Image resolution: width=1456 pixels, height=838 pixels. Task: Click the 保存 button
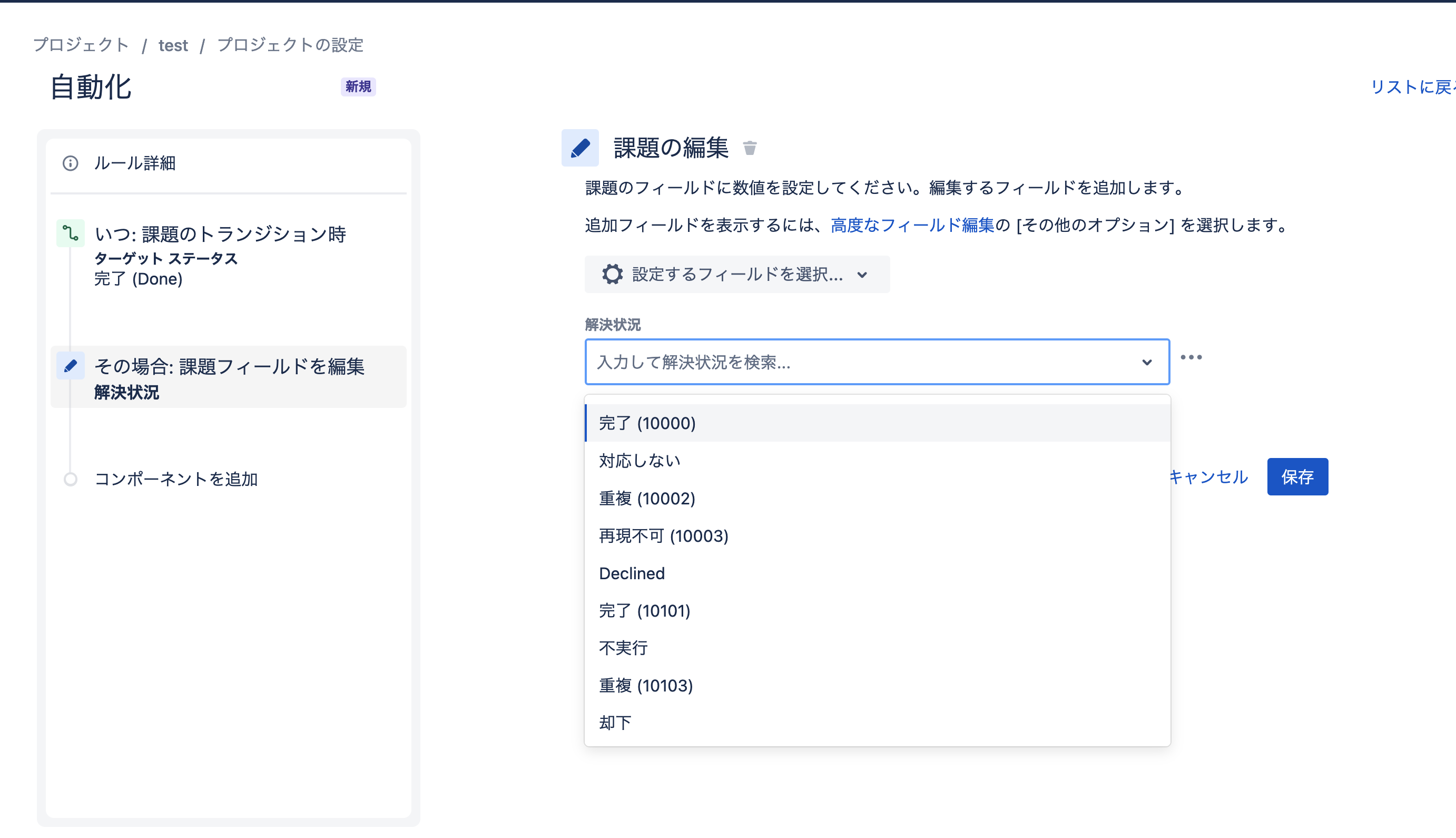pos(1297,476)
